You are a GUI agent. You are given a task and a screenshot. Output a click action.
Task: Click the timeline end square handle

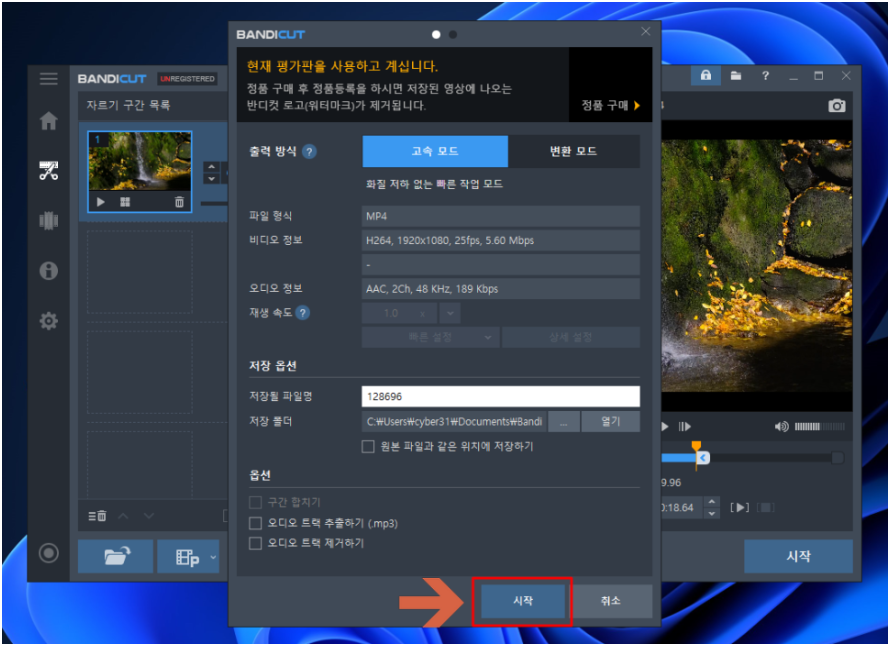pos(837,458)
